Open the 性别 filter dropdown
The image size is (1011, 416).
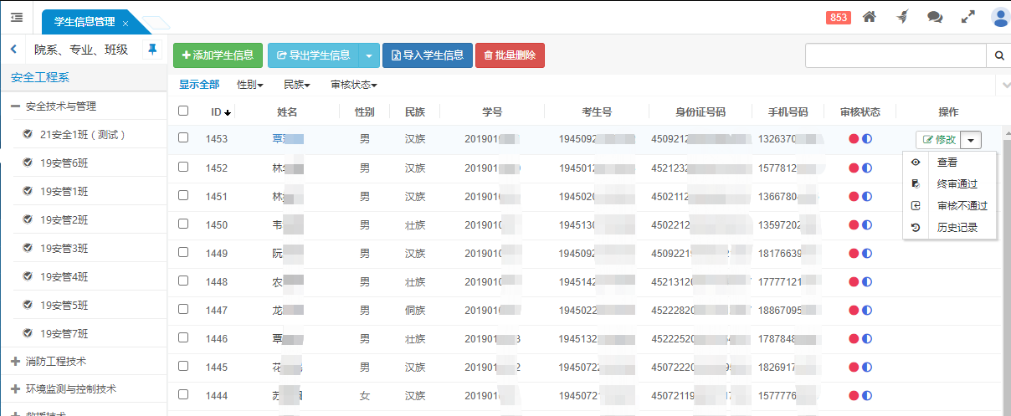(x=250, y=85)
